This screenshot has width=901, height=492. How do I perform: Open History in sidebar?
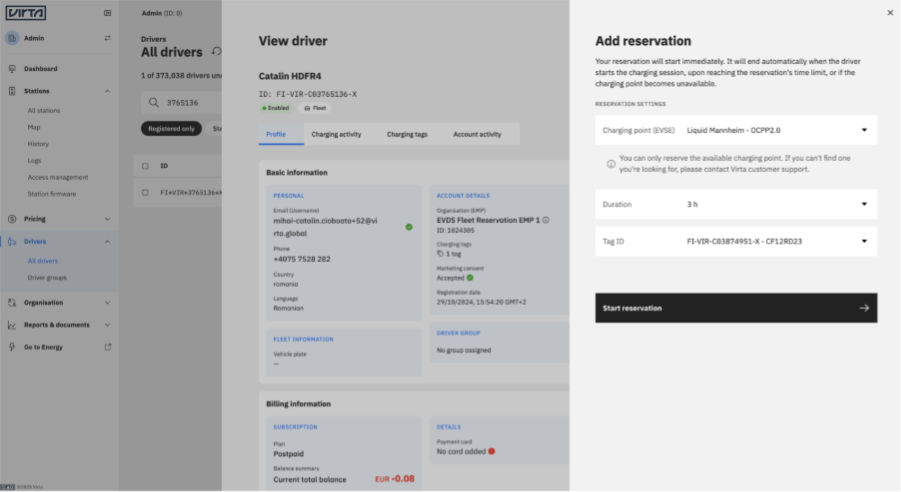click(38, 144)
